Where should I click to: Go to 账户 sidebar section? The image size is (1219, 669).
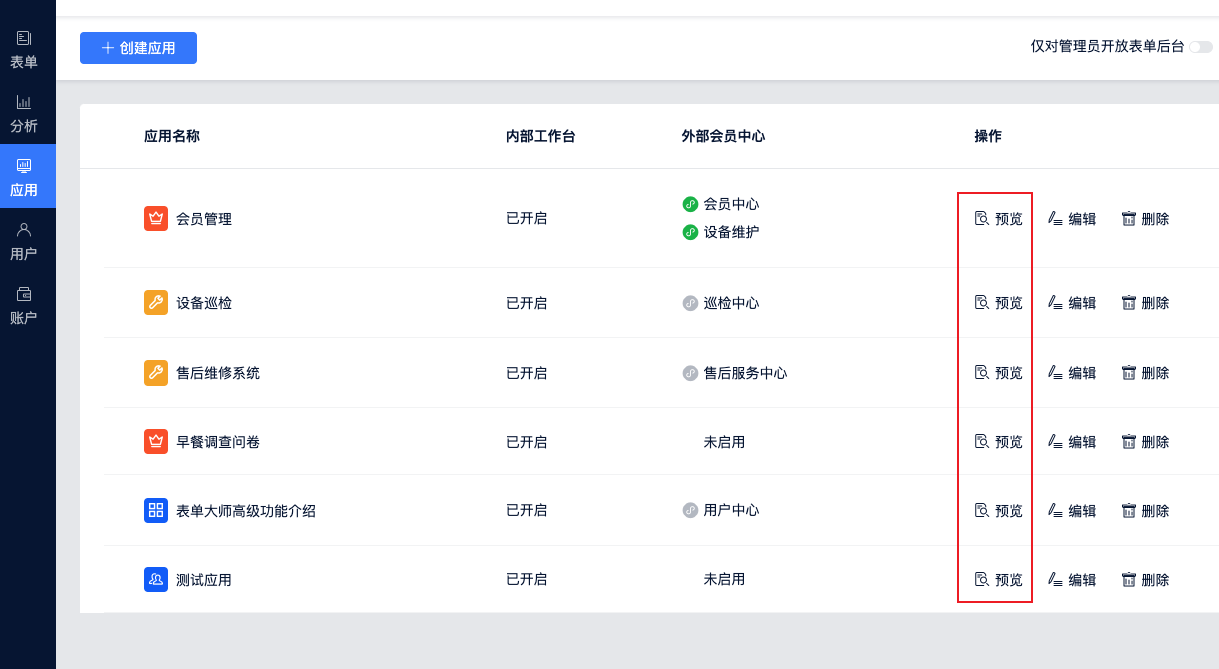point(24,305)
